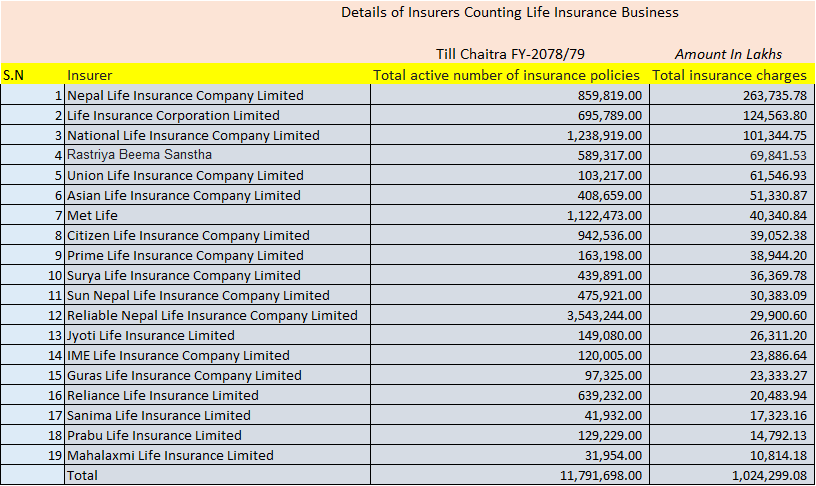Screen dimensions: 816x486
Task: Click policies value 41,932.00
Action: pyautogui.click(x=614, y=416)
